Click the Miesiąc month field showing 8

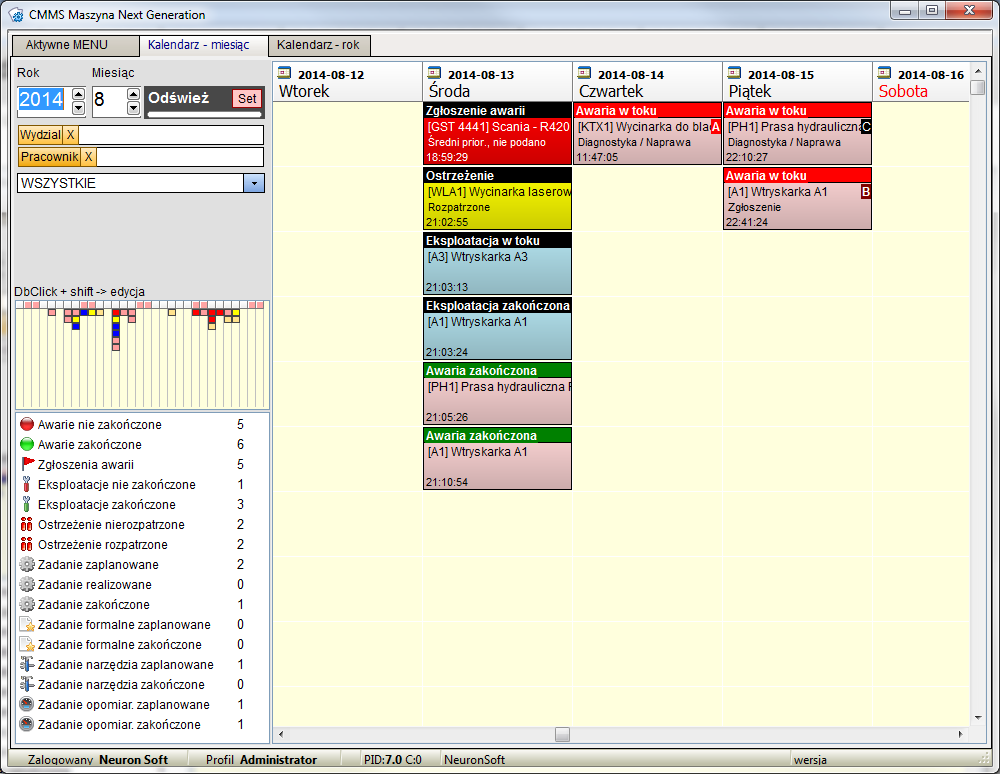click(110, 100)
